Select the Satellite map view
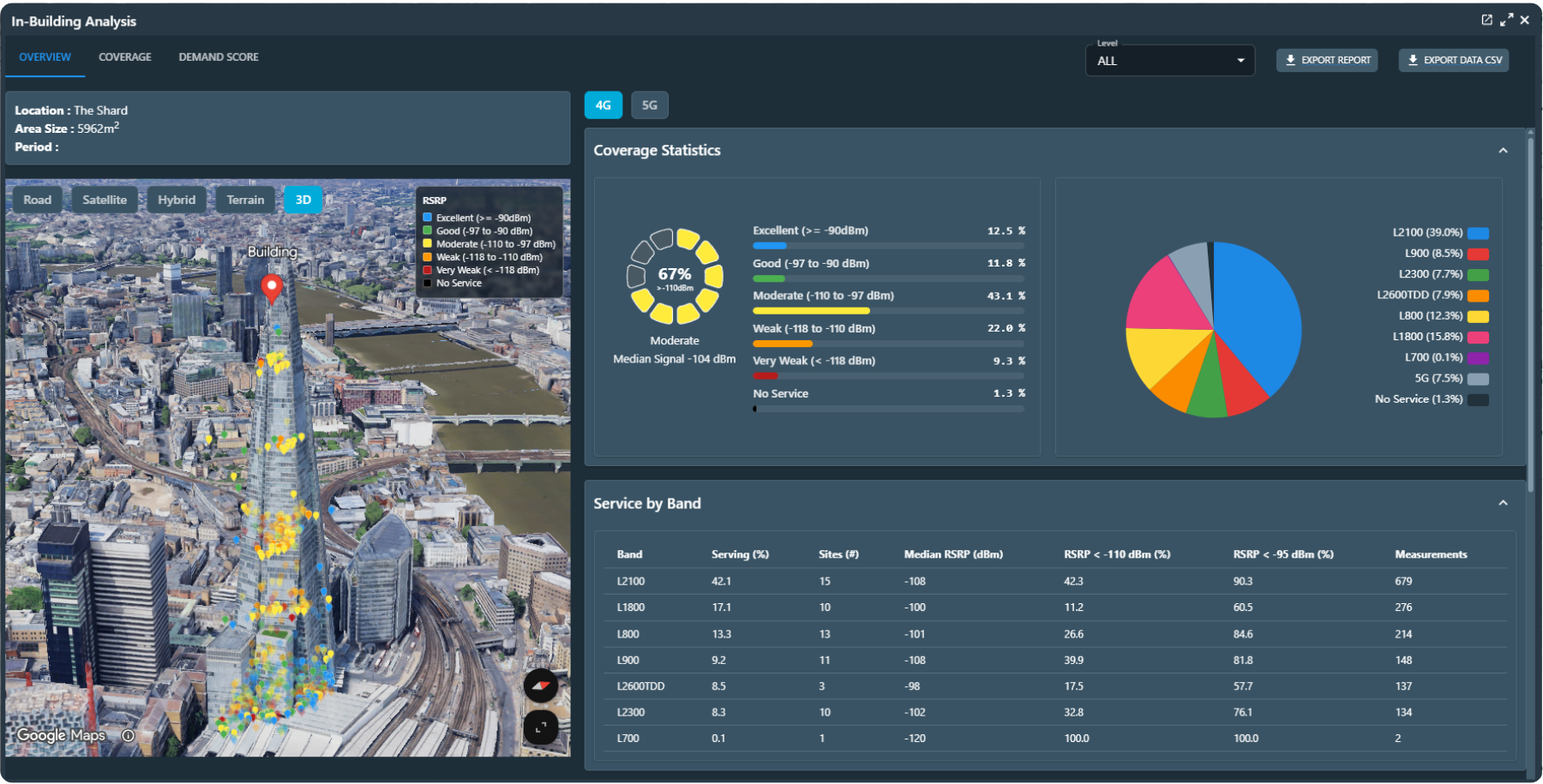The width and height of the screenshot is (1543, 784). pos(105,200)
